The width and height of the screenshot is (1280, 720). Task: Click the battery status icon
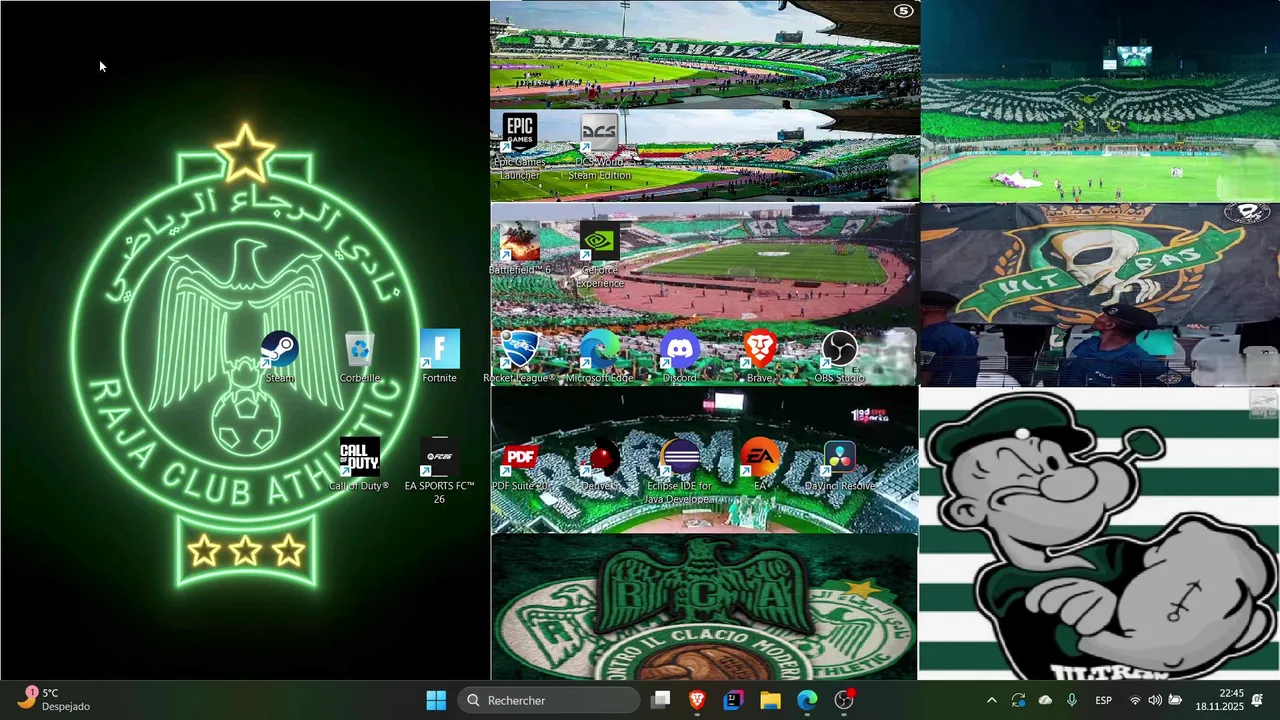1175,700
